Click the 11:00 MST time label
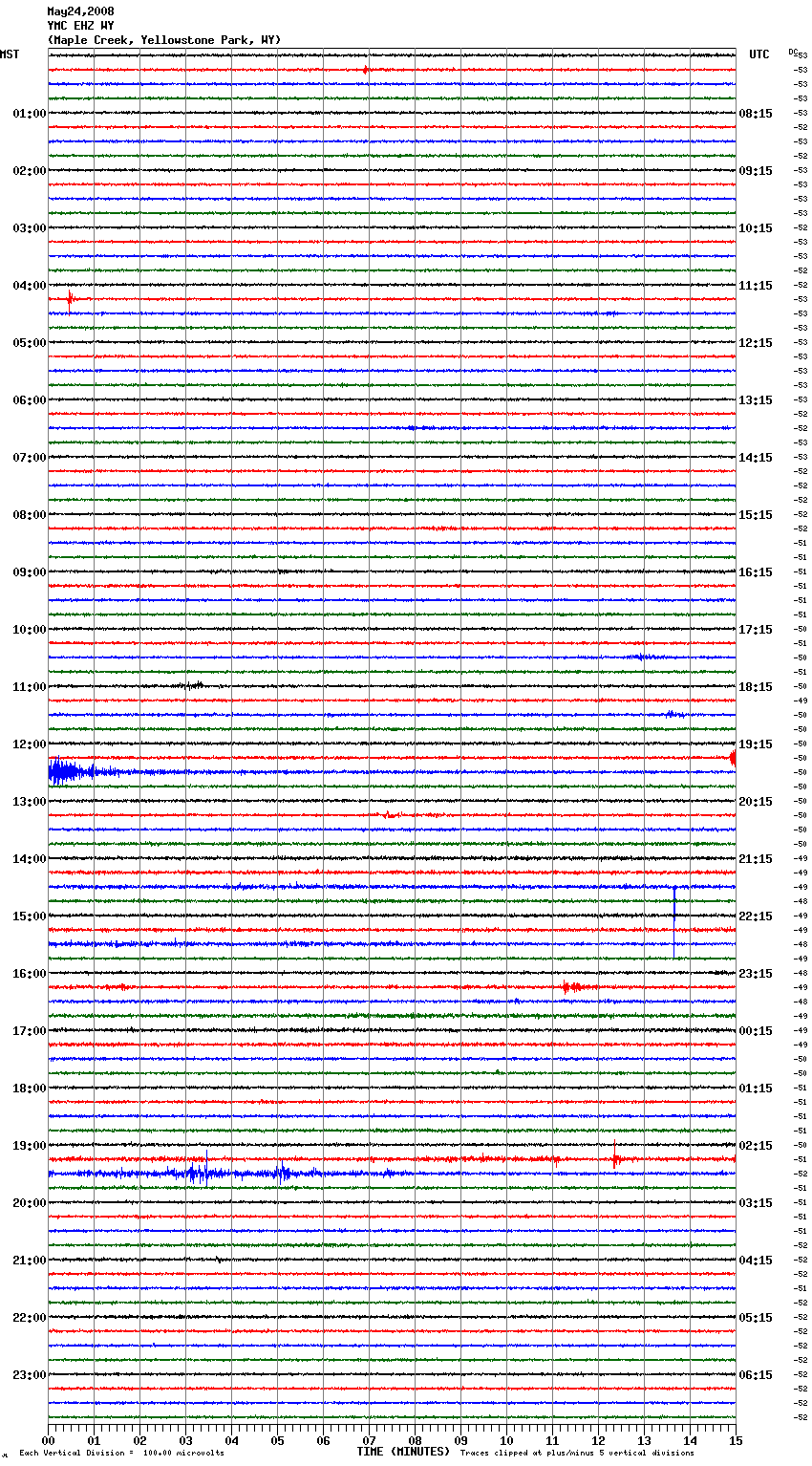 [30, 687]
